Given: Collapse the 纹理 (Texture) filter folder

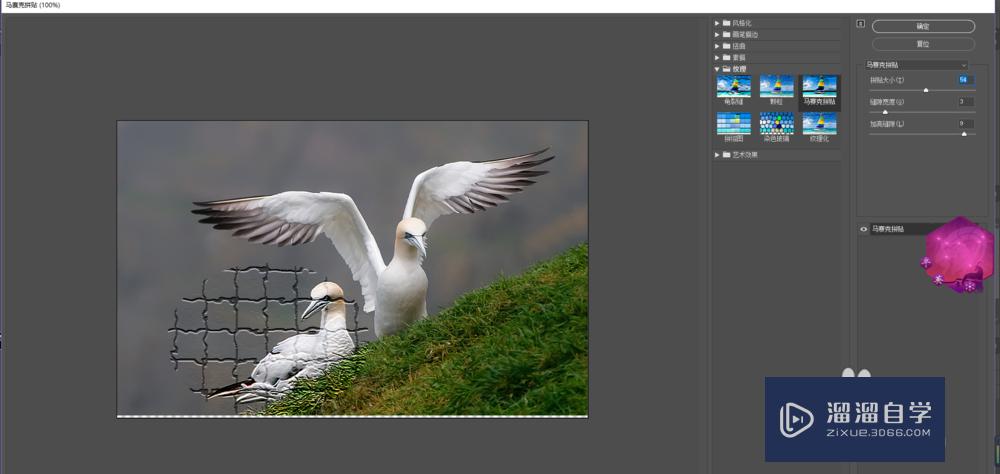Looking at the screenshot, I should coord(717,69).
